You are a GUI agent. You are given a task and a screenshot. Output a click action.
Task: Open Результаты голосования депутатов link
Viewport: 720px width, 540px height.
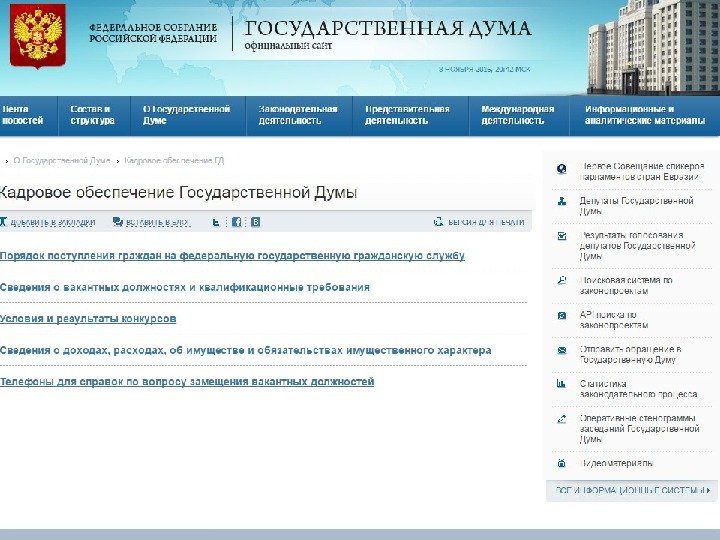tap(637, 246)
